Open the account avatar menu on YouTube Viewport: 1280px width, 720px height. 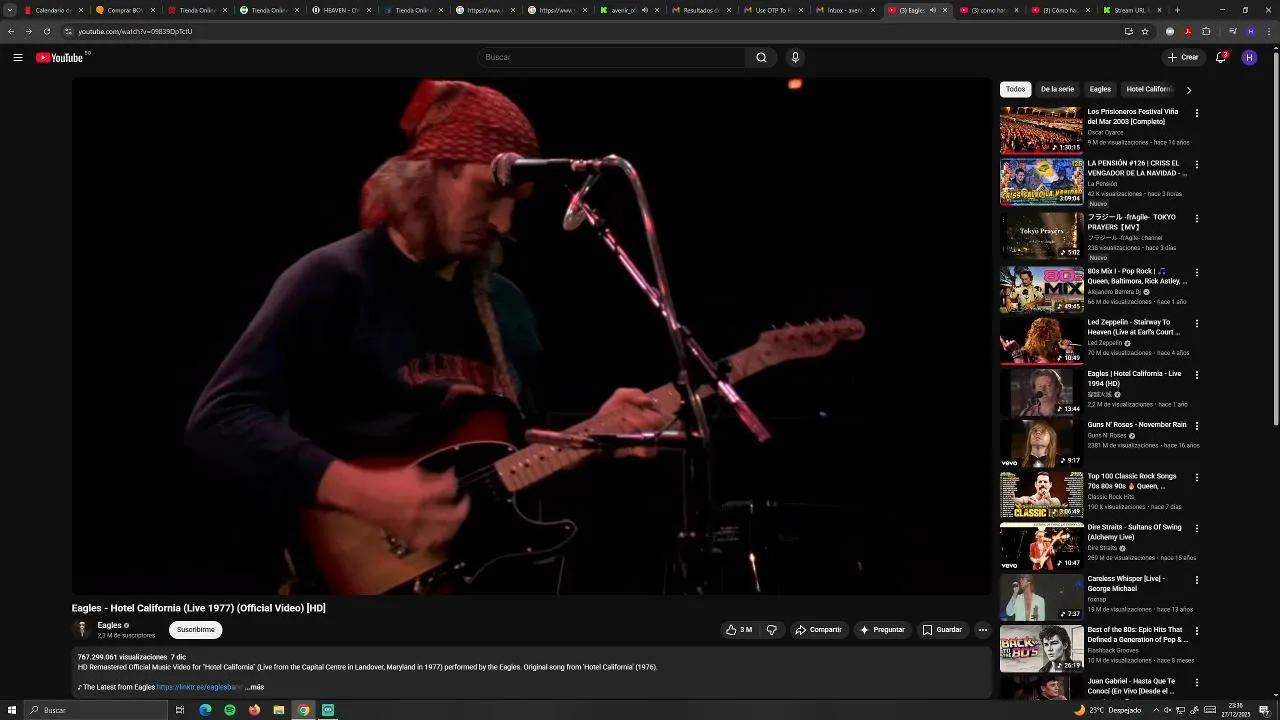tap(1249, 57)
